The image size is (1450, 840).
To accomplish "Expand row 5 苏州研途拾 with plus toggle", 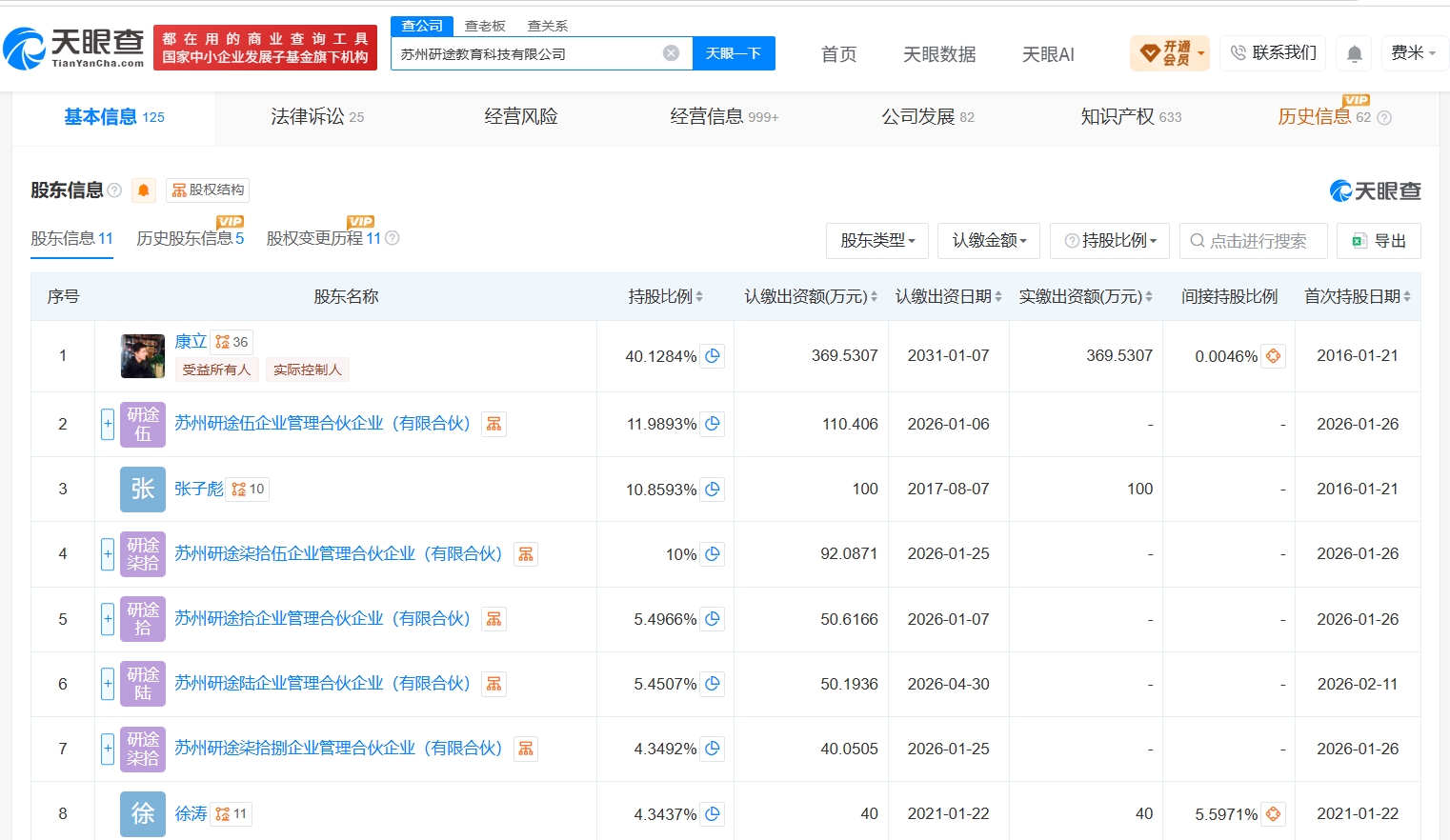I will (108, 619).
